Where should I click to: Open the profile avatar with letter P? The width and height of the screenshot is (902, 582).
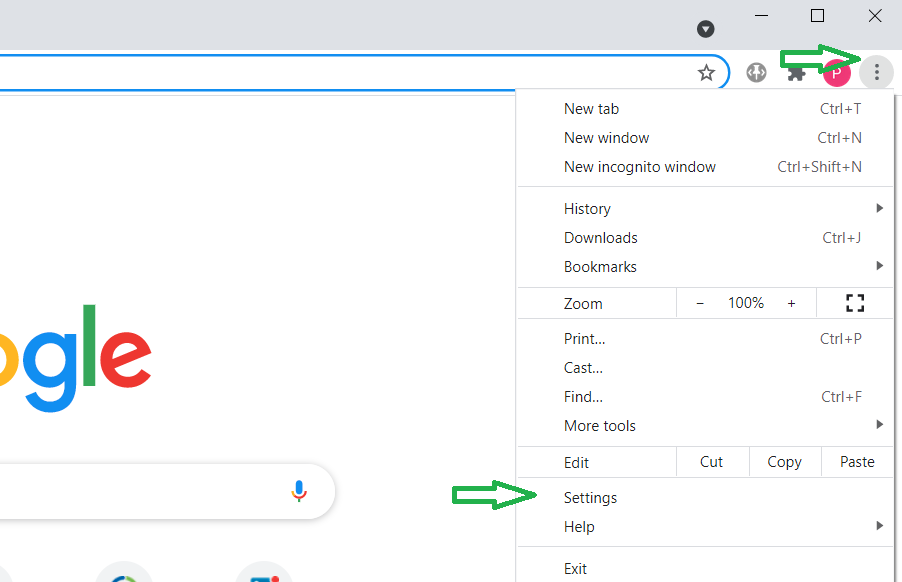click(836, 73)
